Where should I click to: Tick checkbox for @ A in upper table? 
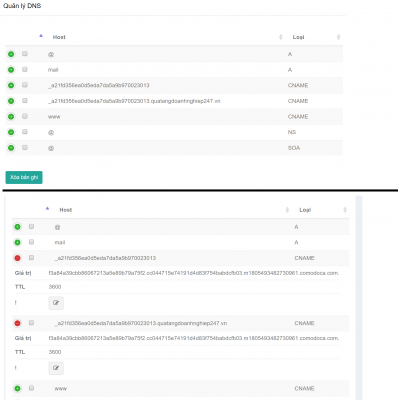pos(25,54)
